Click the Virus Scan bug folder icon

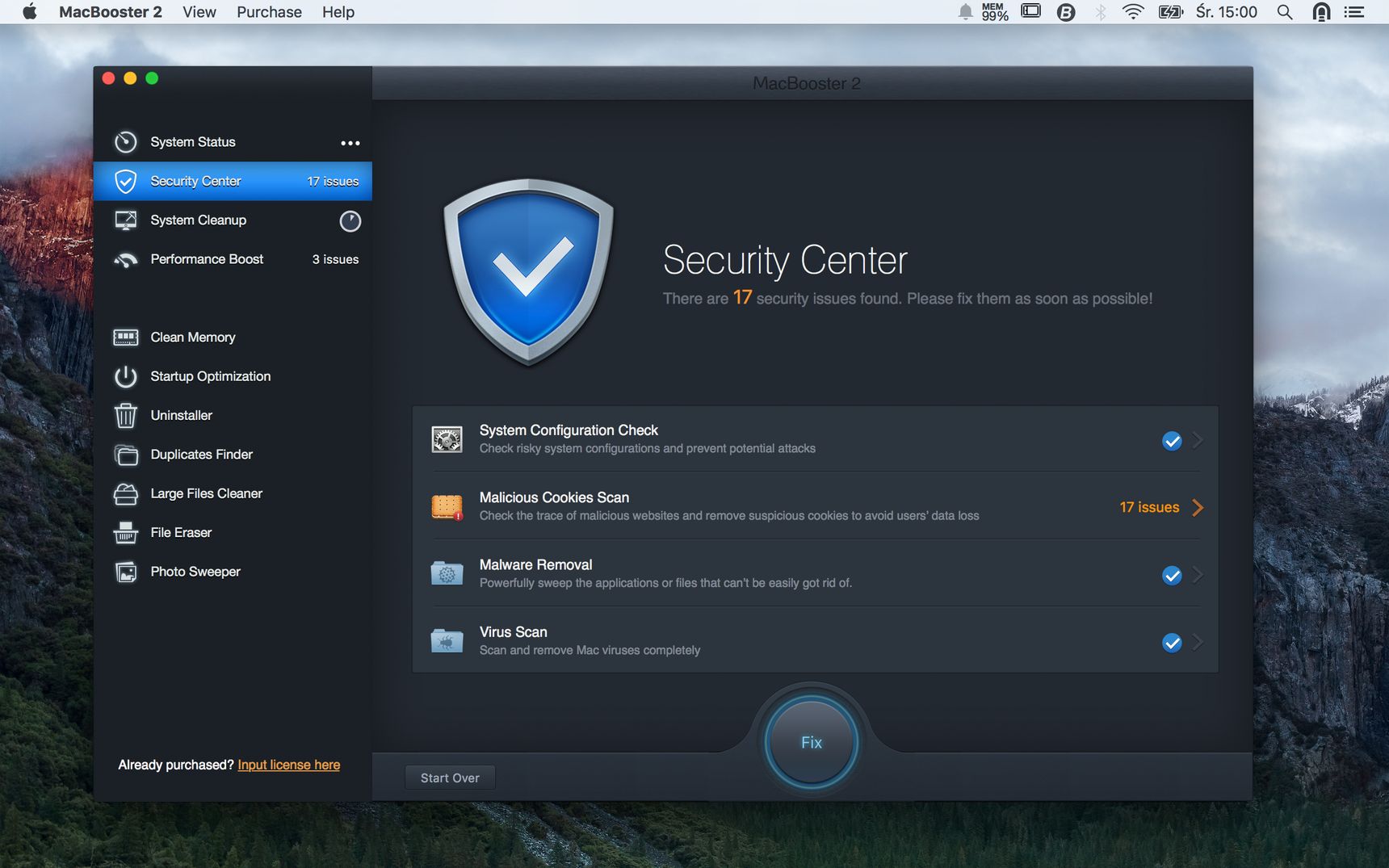pyautogui.click(x=447, y=641)
